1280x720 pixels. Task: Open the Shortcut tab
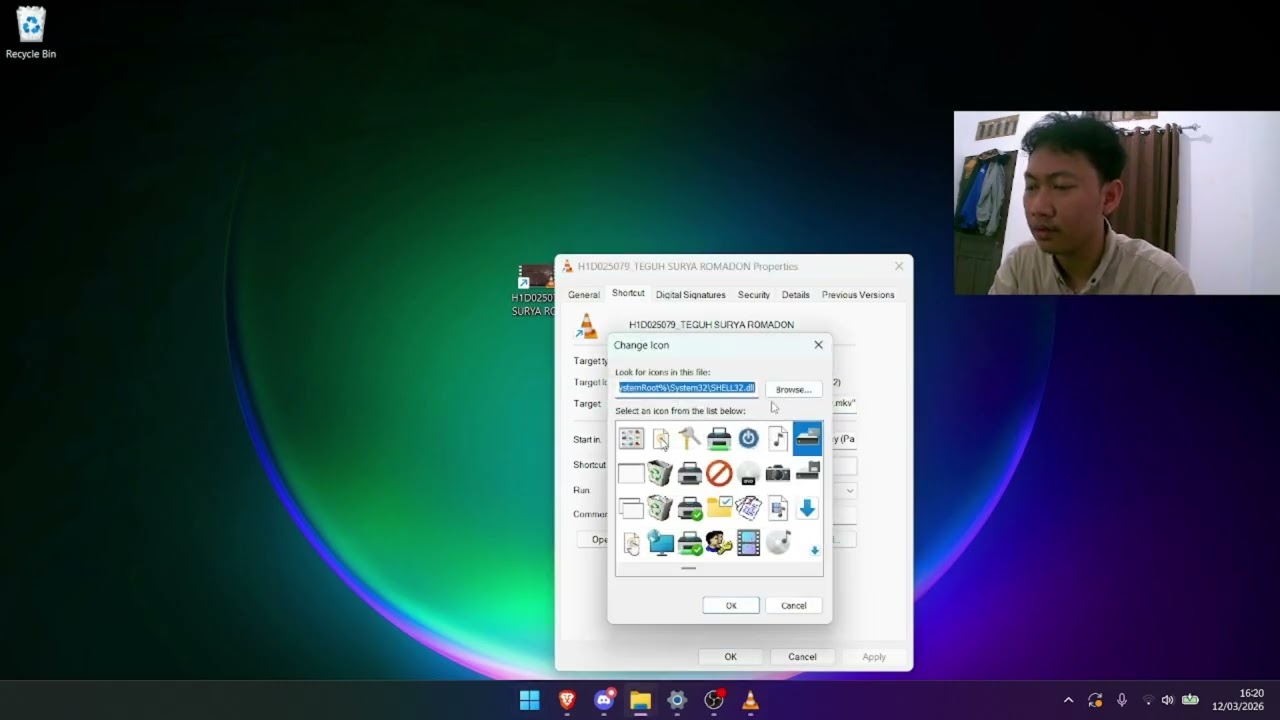pos(628,294)
